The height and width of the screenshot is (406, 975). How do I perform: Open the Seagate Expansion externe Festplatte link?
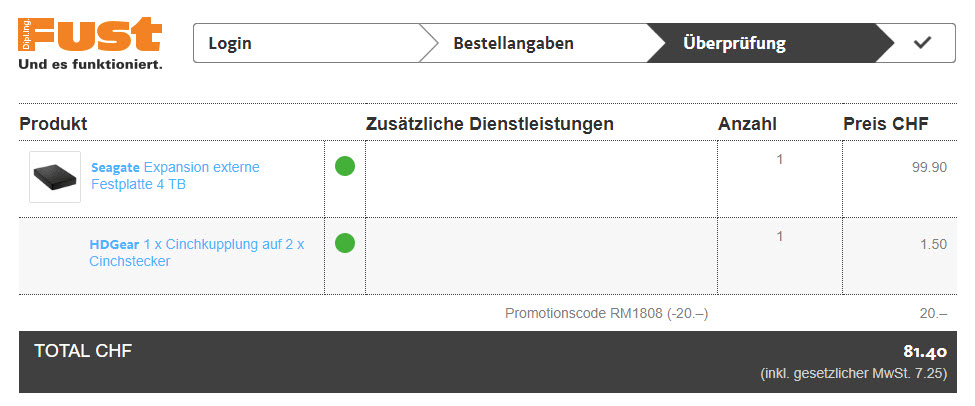pyautogui.click(x=175, y=176)
